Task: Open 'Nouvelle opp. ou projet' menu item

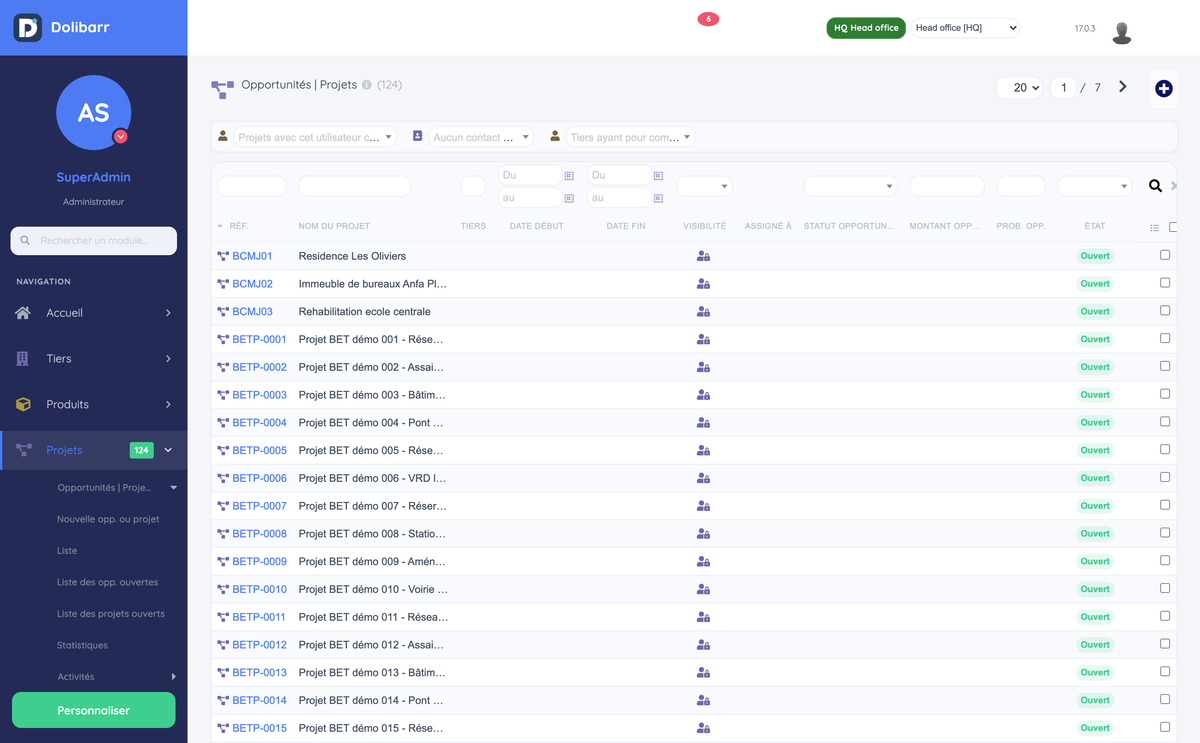Action: [x=108, y=519]
